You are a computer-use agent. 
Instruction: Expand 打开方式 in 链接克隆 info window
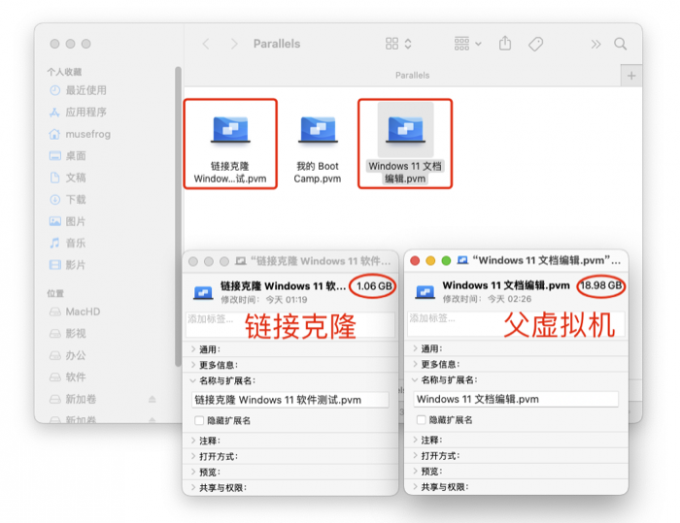pyautogui.click(x=193, y=456)
